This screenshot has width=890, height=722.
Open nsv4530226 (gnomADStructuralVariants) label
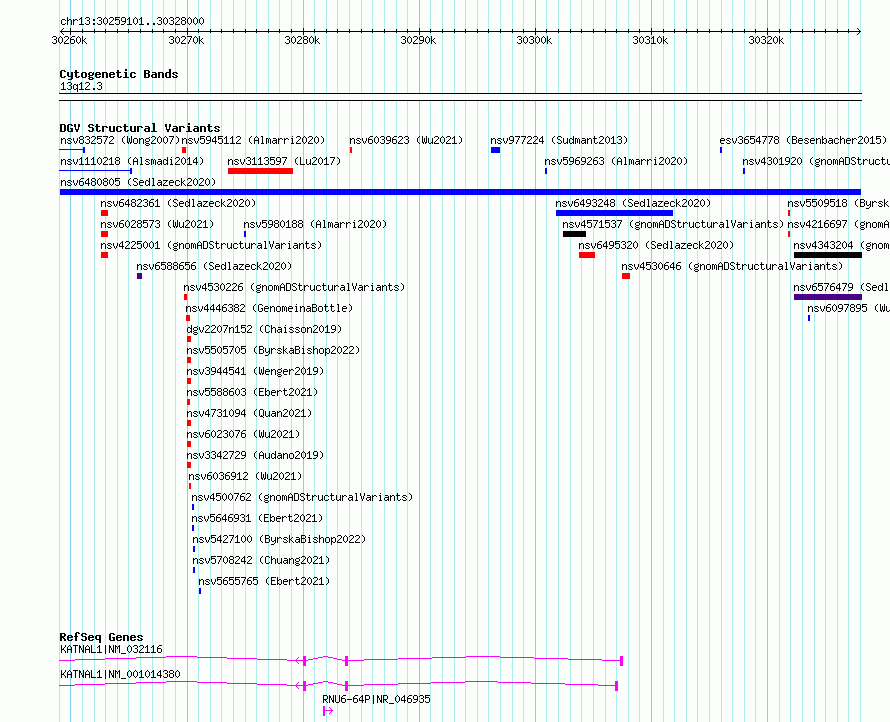(x=294, y=287)
